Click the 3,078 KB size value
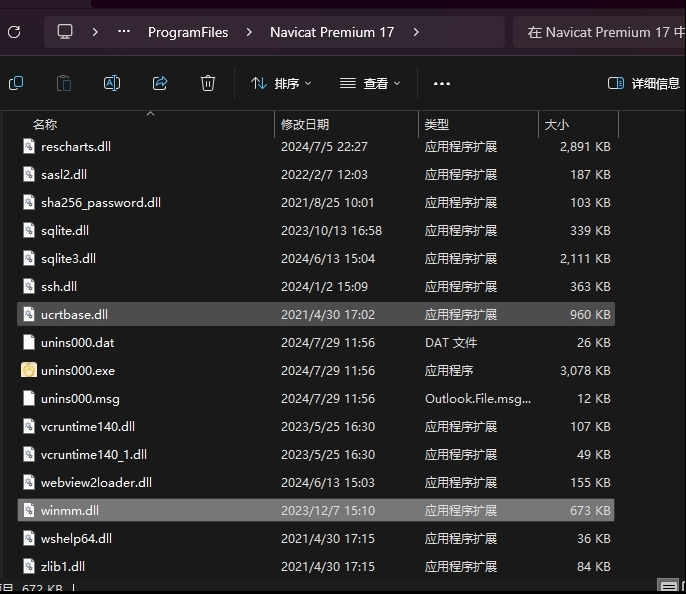Screen dimensions: 686x594 click(585, 370)
